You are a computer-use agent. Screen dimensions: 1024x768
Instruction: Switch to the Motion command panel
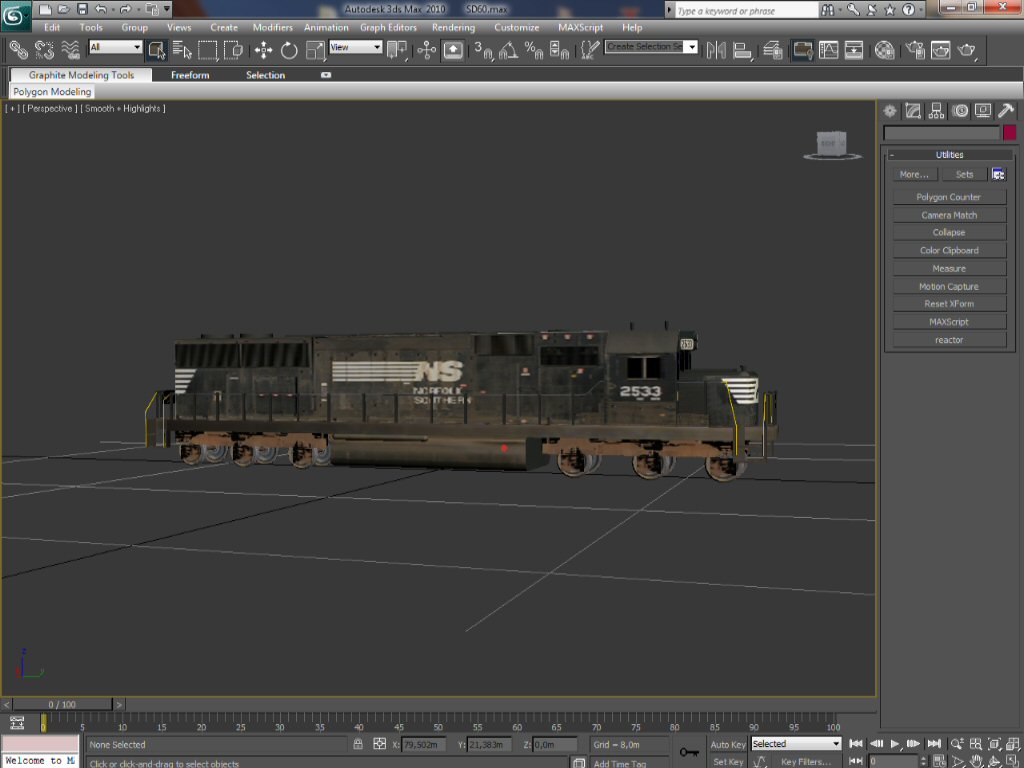[960, 111]
